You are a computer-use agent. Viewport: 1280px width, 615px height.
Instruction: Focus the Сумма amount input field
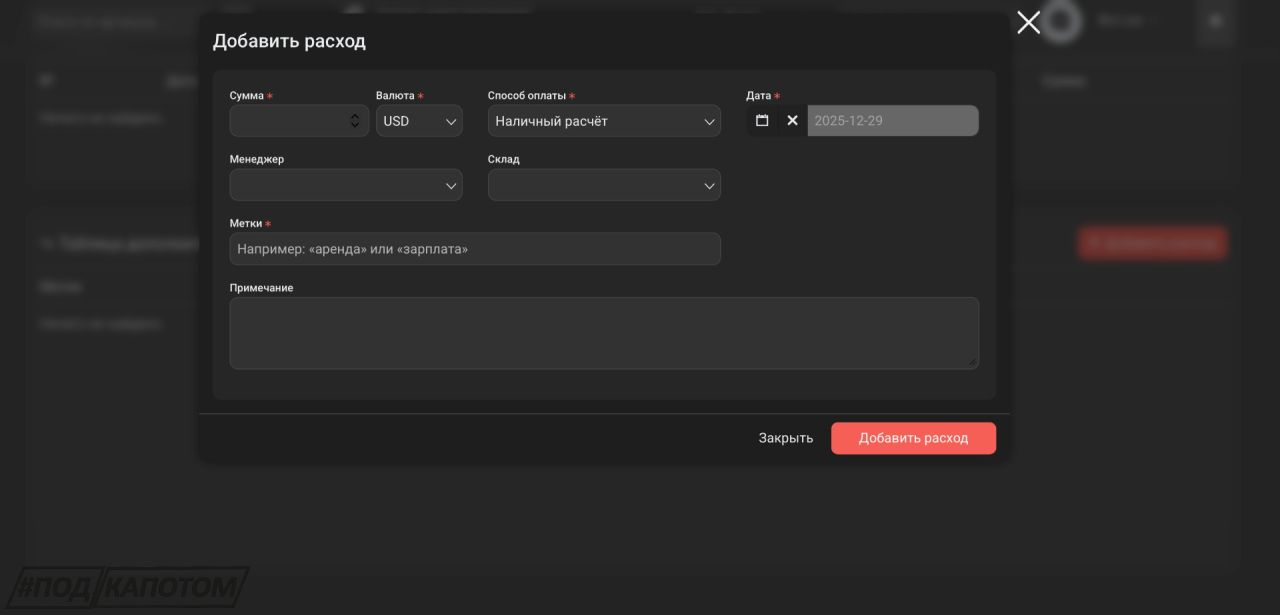(288, 121)
